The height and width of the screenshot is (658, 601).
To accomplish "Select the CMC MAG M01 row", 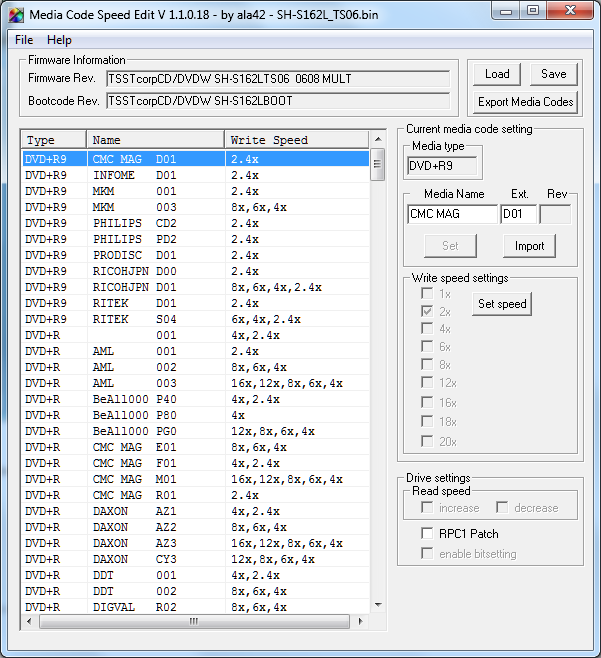I will [x=196, y=479].
